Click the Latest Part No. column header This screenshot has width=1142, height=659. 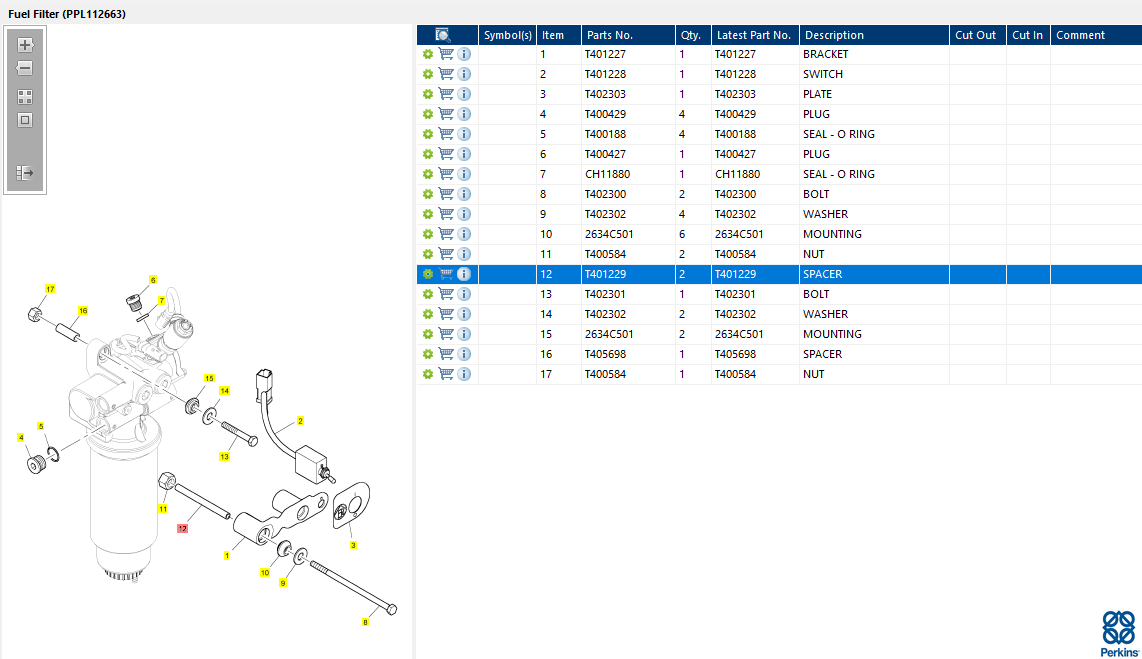pos(755,35)
